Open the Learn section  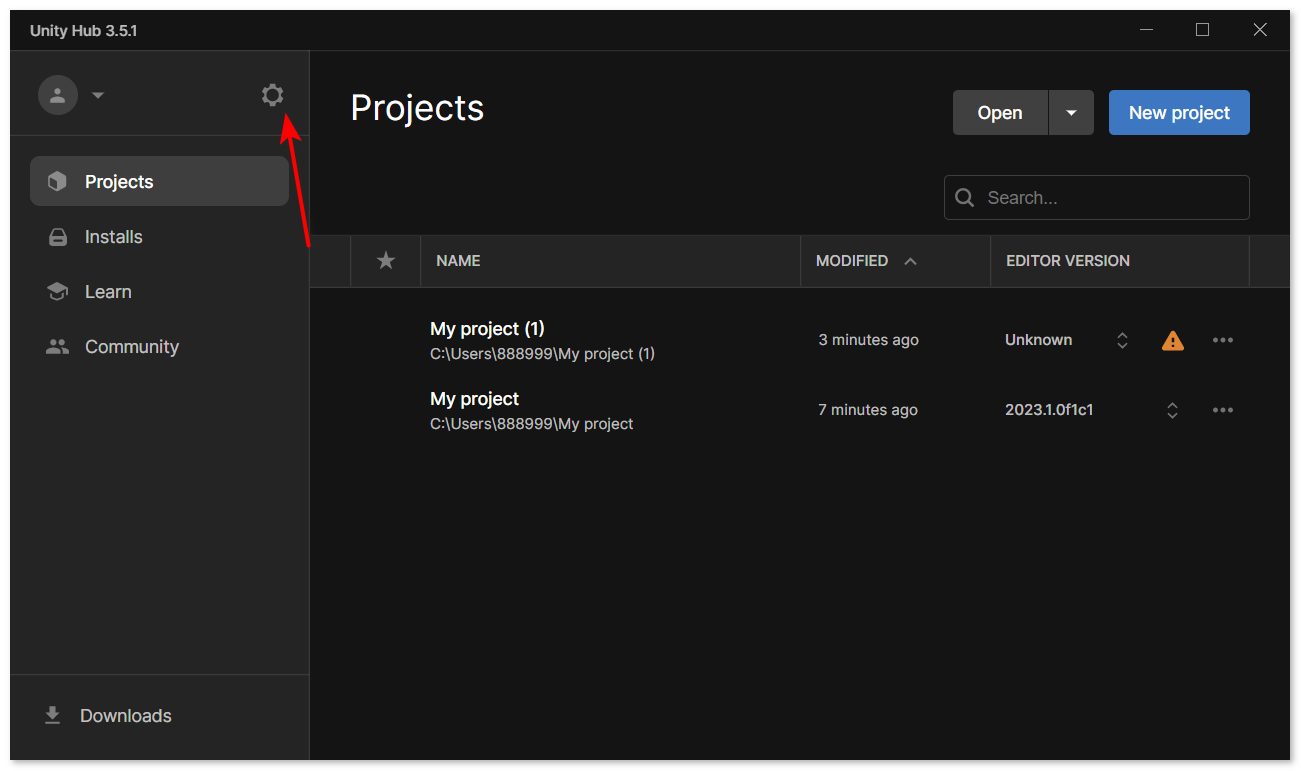point(159,292)
